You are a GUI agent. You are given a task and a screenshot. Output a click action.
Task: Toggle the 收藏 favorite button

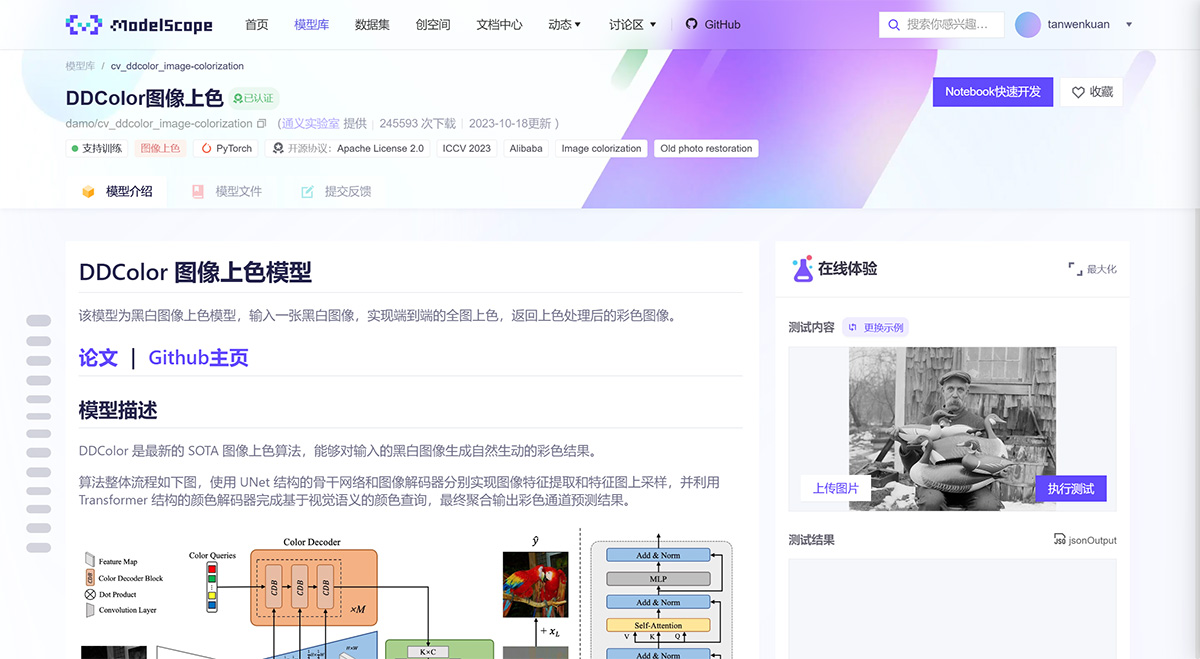coord(1093,91)
